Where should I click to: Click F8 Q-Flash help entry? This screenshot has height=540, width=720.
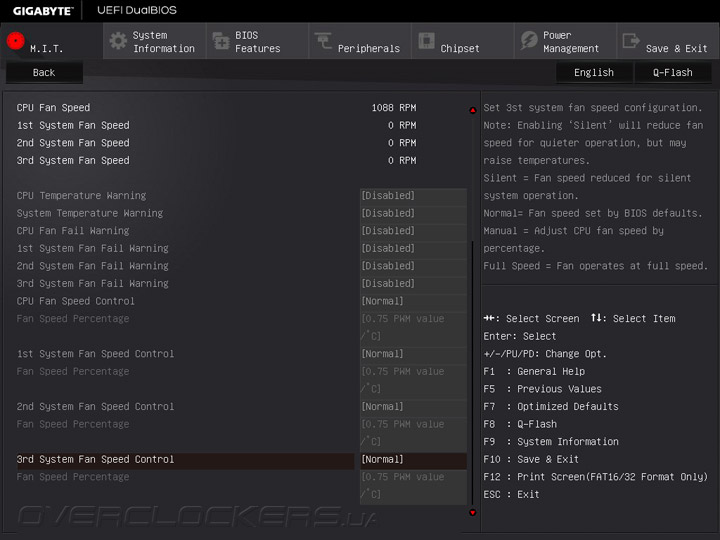pyautogui.click(x=520, y=424)
